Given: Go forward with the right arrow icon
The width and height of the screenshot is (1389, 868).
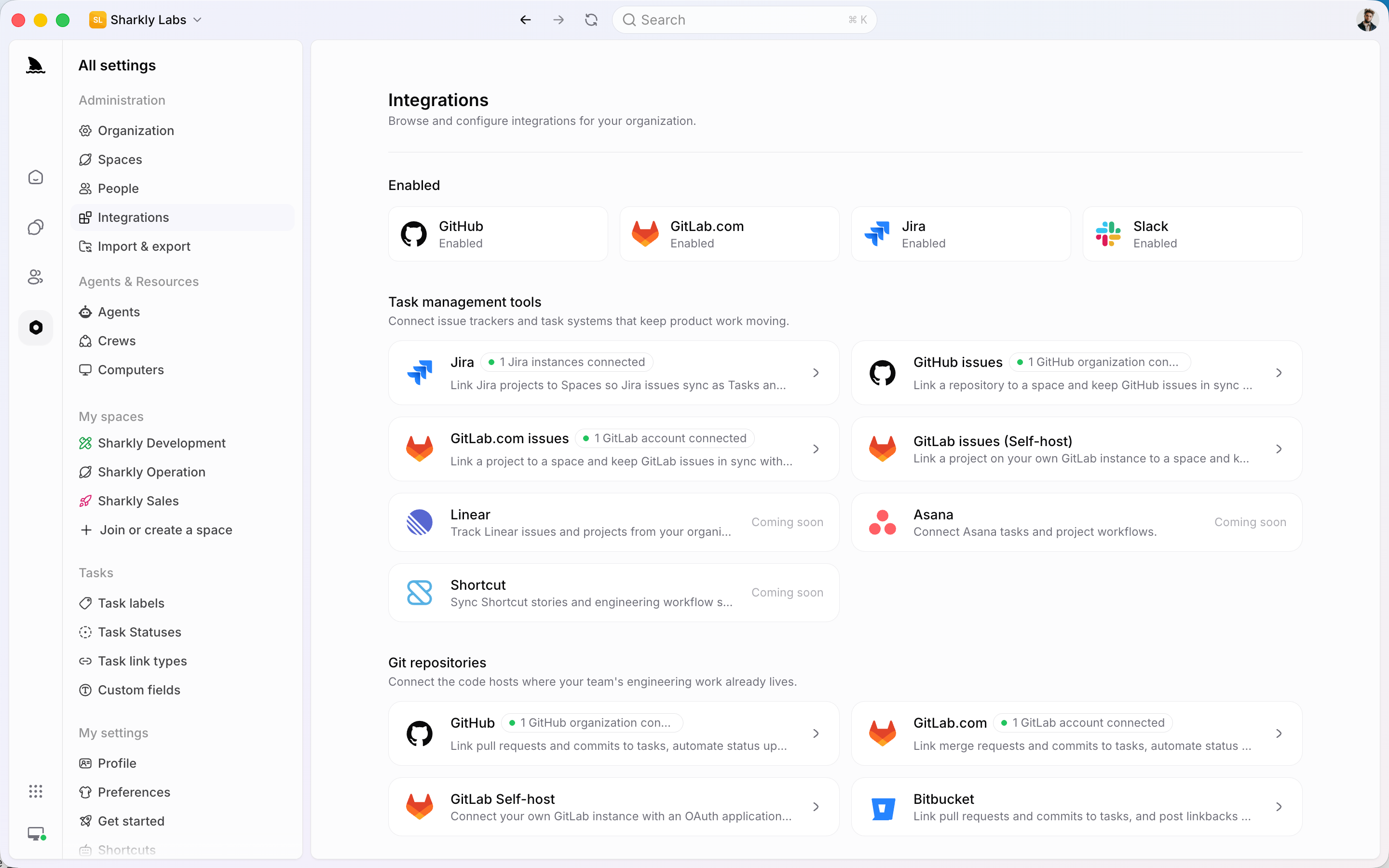Looking at the screenshot, I should (558, 20).
